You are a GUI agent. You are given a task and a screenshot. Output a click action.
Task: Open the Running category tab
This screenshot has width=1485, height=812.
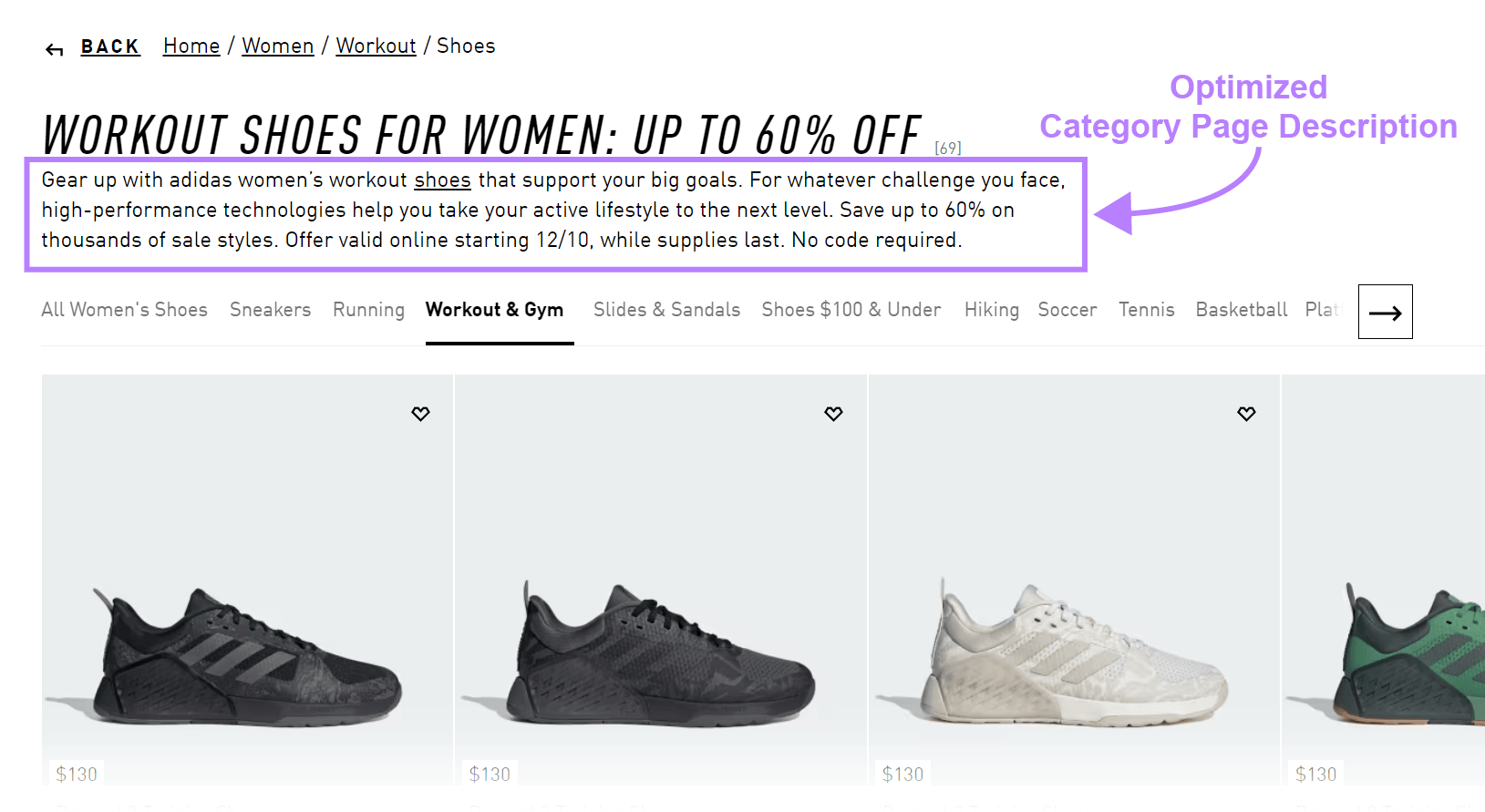click(368, 310)
